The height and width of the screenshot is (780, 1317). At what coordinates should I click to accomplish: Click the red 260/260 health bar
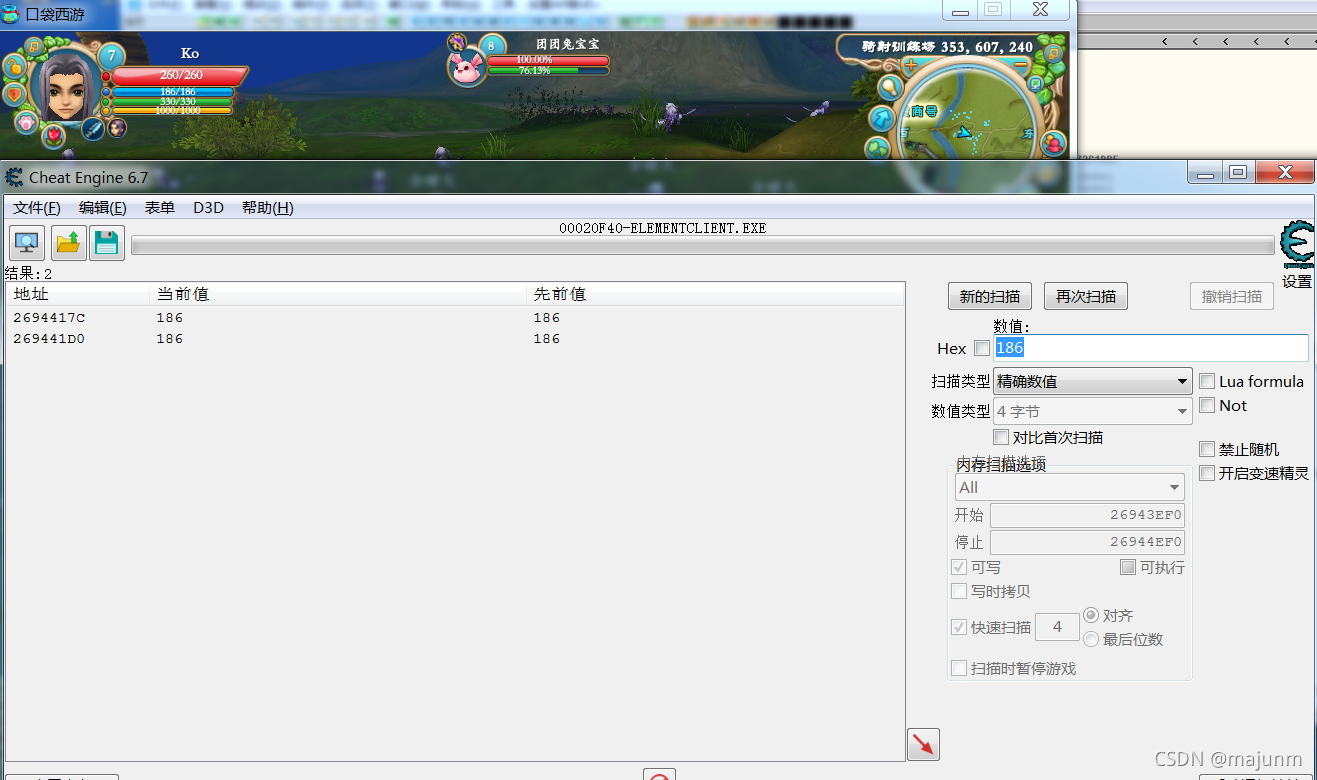(179, 75)
